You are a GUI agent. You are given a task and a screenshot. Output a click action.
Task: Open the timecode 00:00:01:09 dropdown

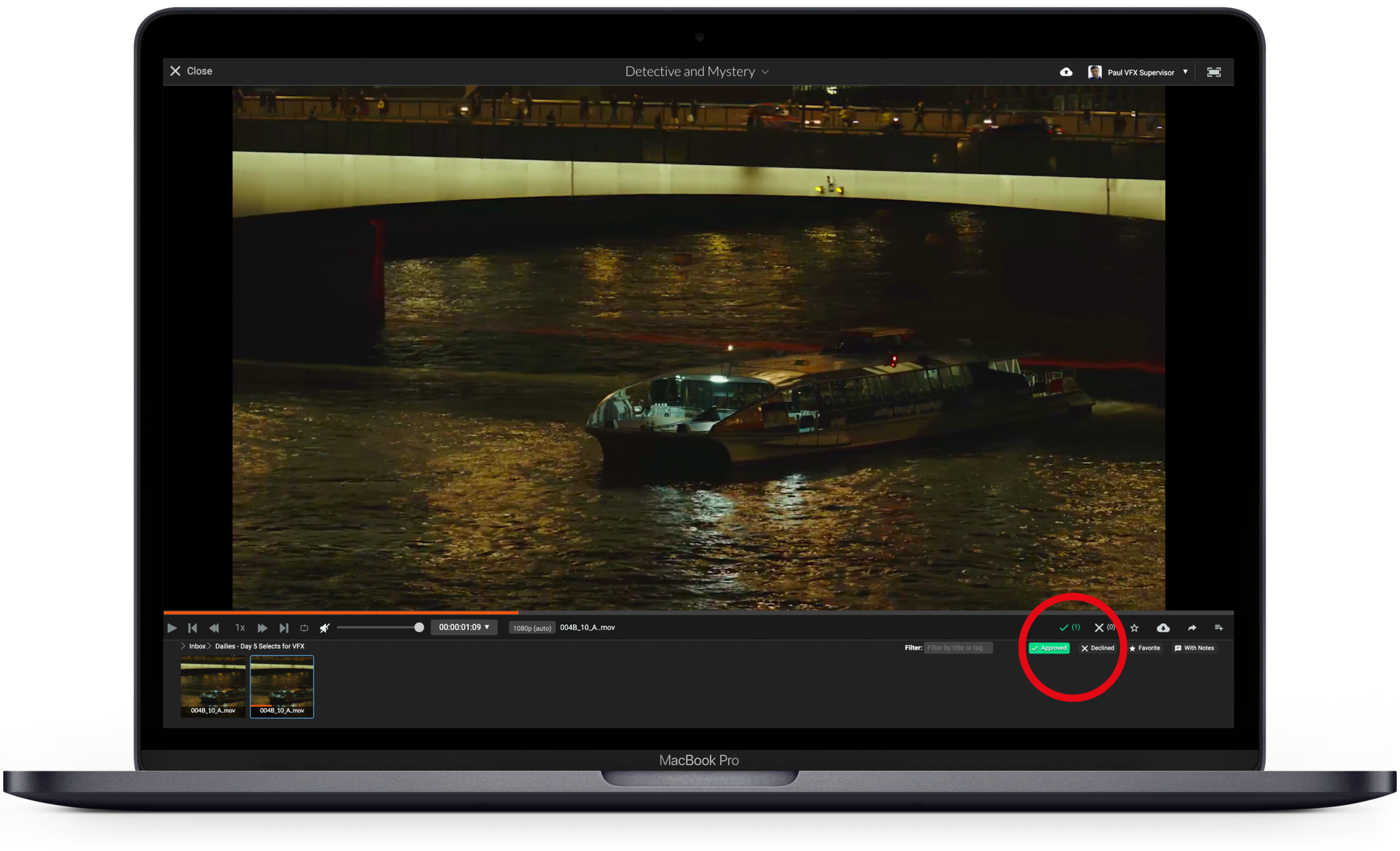[464, 627]
